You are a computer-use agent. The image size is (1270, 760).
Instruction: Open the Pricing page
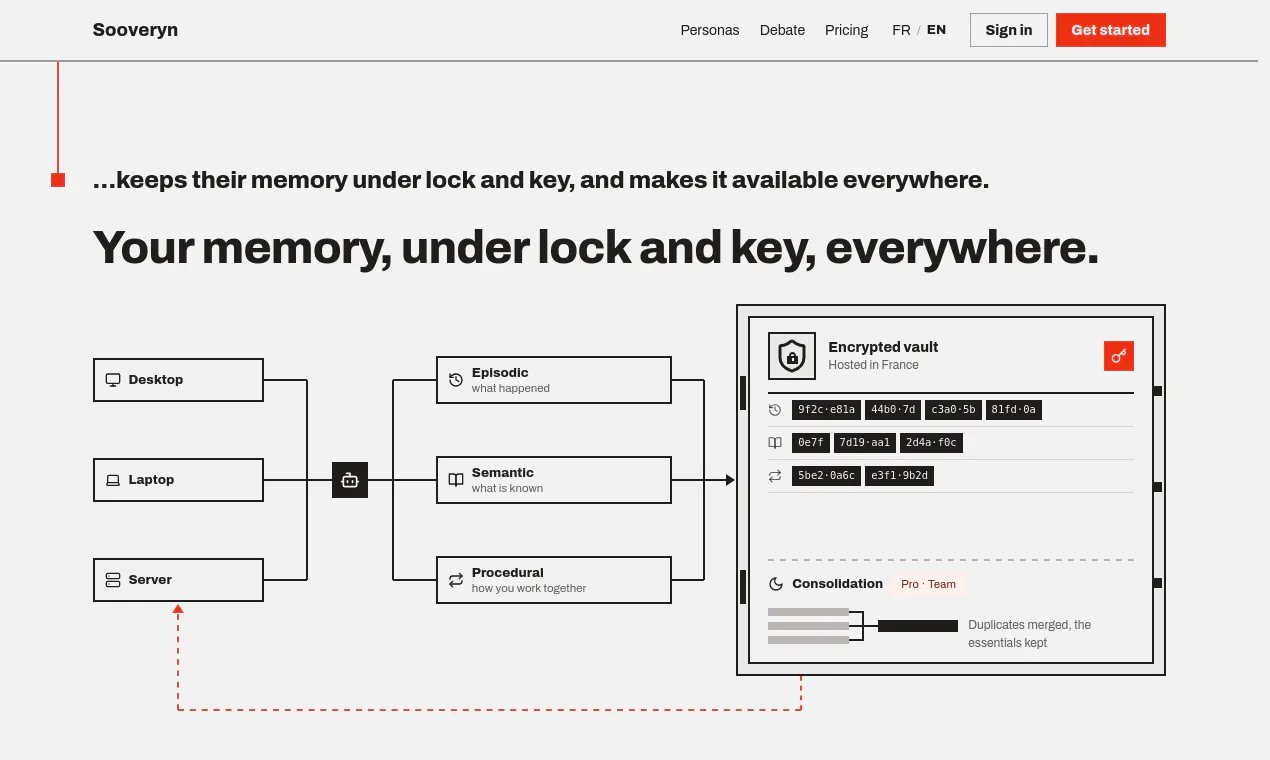(x=847, y=30)
